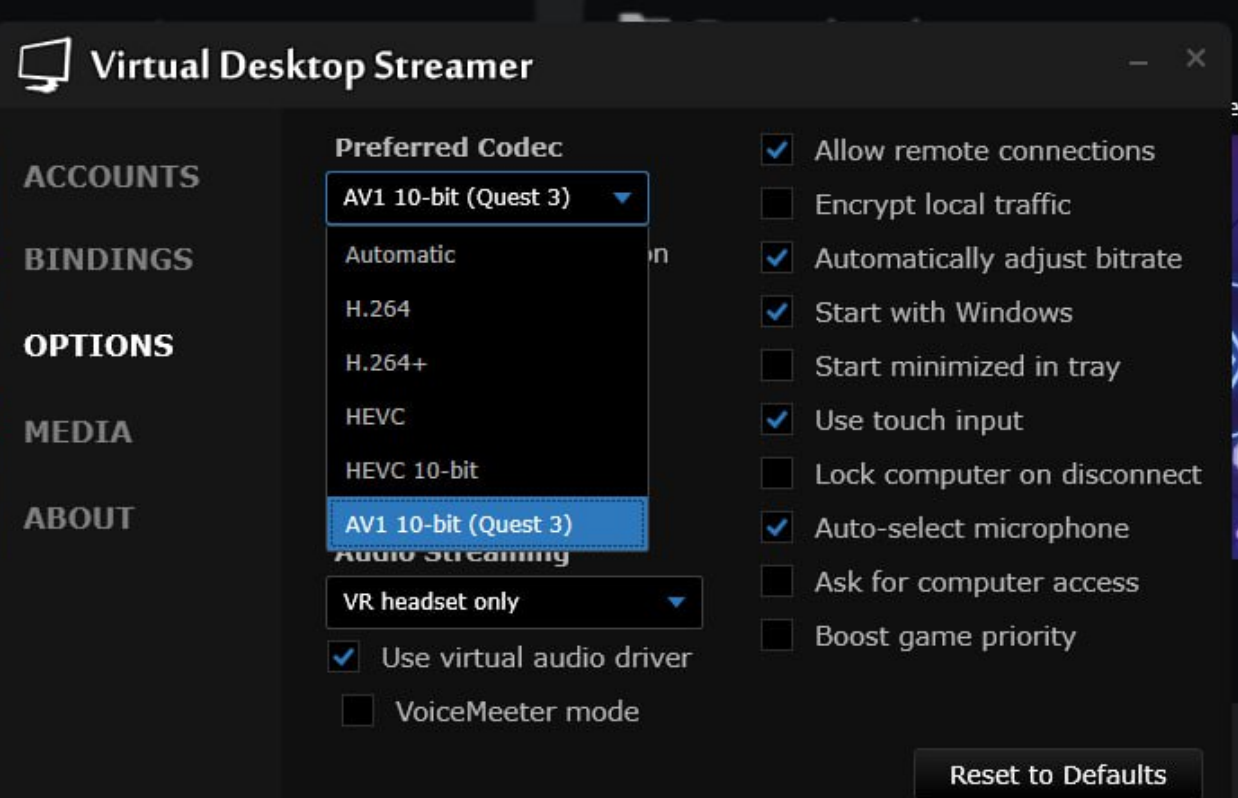The height and width of the screenshot is (798, 1238).
Task: Open the Bindings tab
Action: click(108, 259)
